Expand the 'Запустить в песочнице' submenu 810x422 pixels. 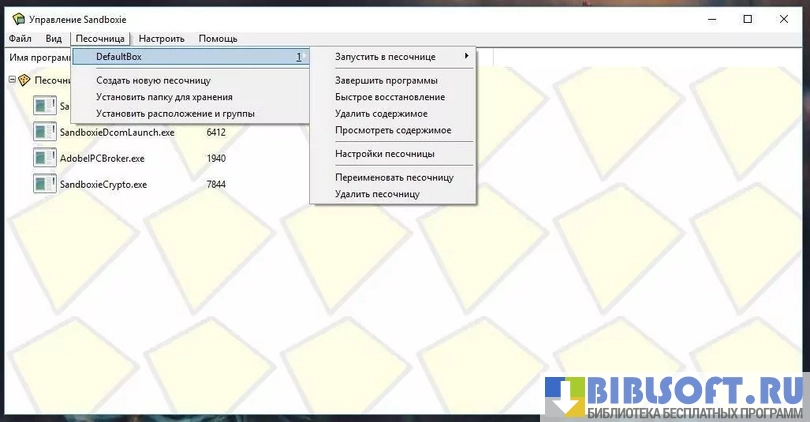click(x=400, y=56)
